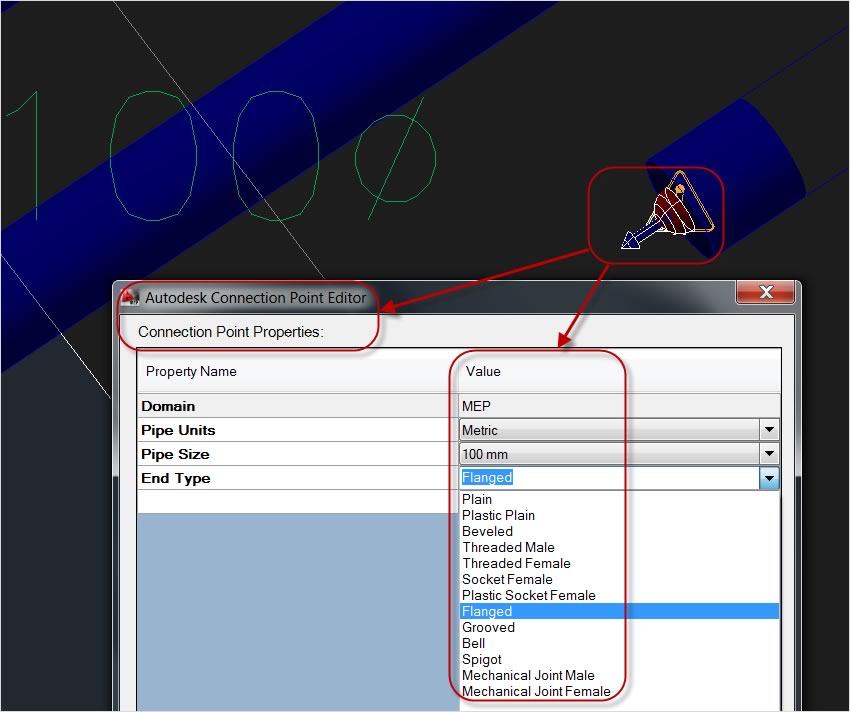Pick Spigot from the list
This screenshot has height=712, width=850.
[481, 659]
